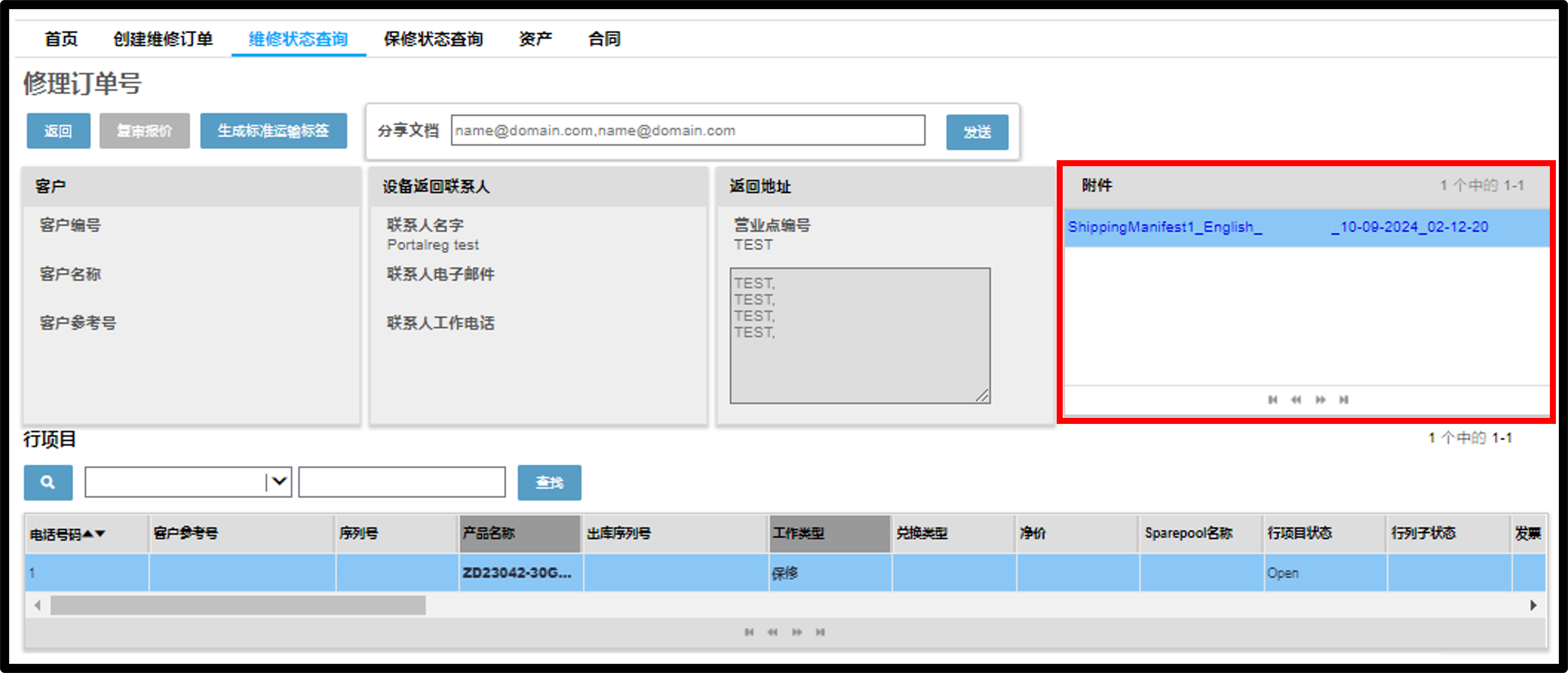The width and height of the screenshot is (1568, 673).
Task: Click the magnifier search icon button
Action: click(x=48, y=482)
